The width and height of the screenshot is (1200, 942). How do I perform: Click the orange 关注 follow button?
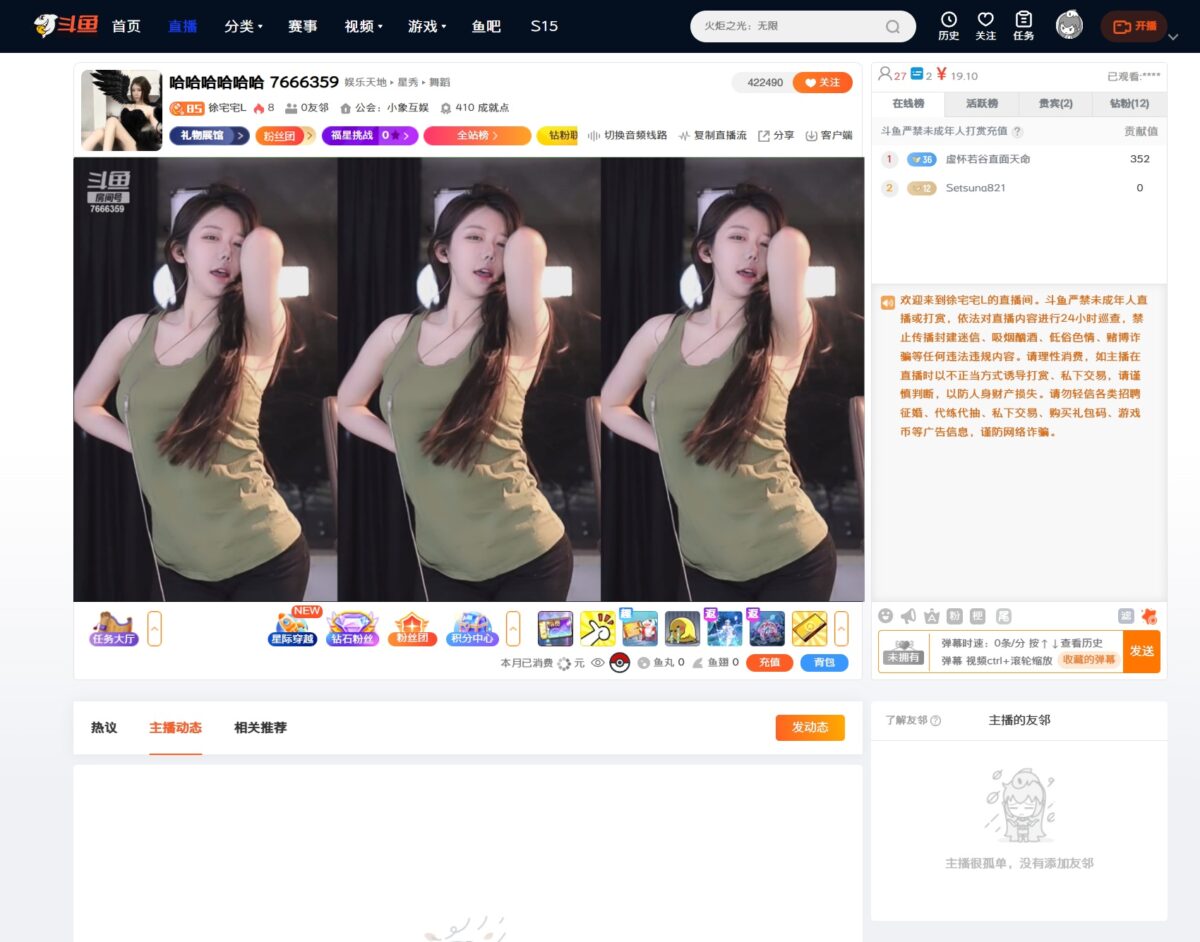tap(822, 82)
